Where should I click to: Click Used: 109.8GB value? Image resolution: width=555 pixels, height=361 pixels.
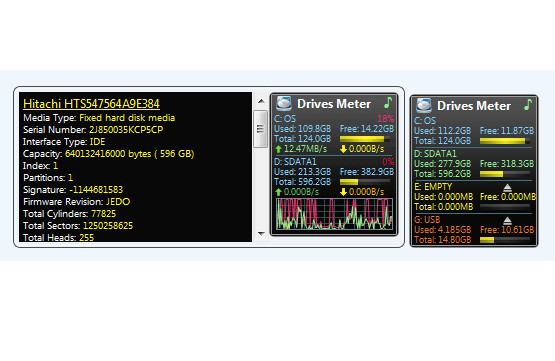pyautogui.click(x=302, y=129)
